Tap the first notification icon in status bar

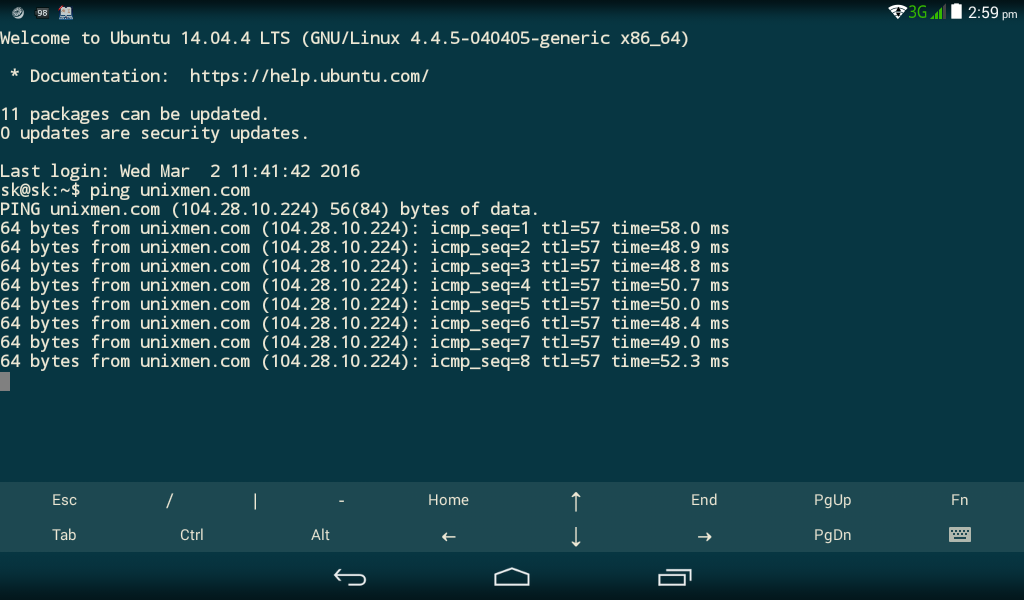[18, 12]
